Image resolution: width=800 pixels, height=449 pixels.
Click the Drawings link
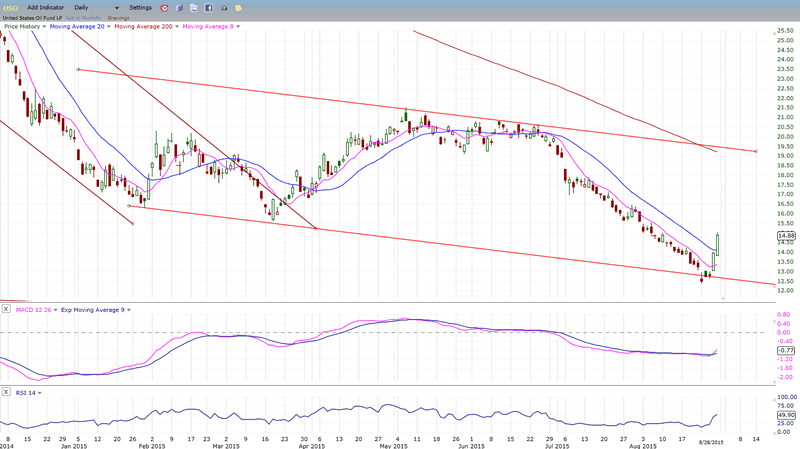tap(119, 17)
